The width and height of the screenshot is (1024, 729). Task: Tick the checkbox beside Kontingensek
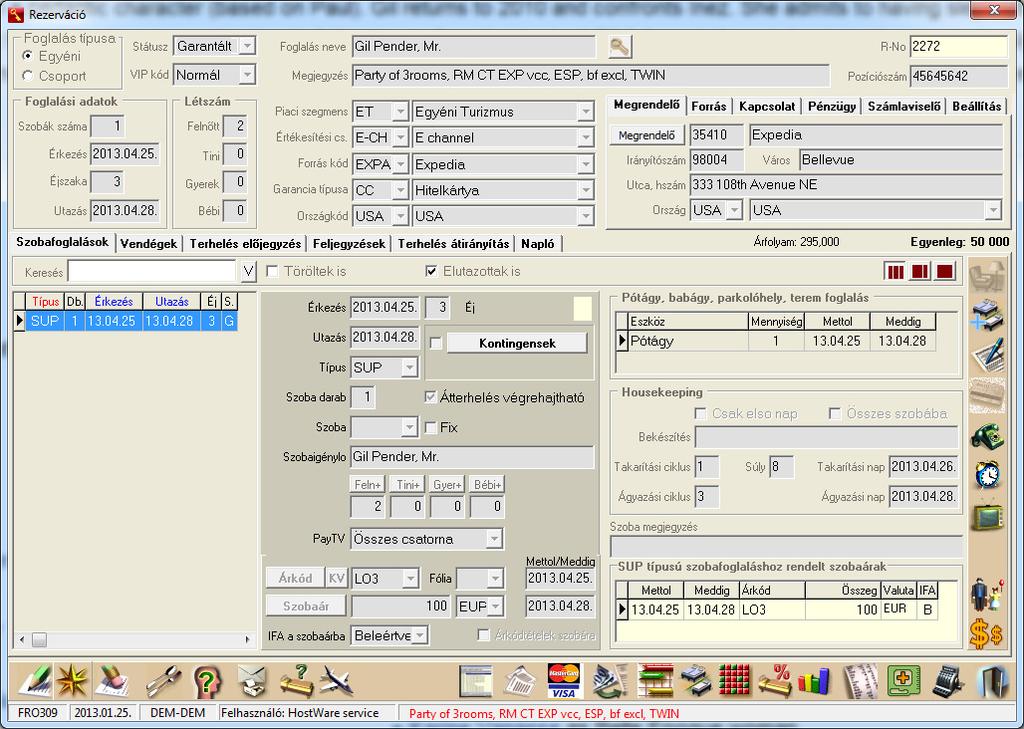(436, 343)
